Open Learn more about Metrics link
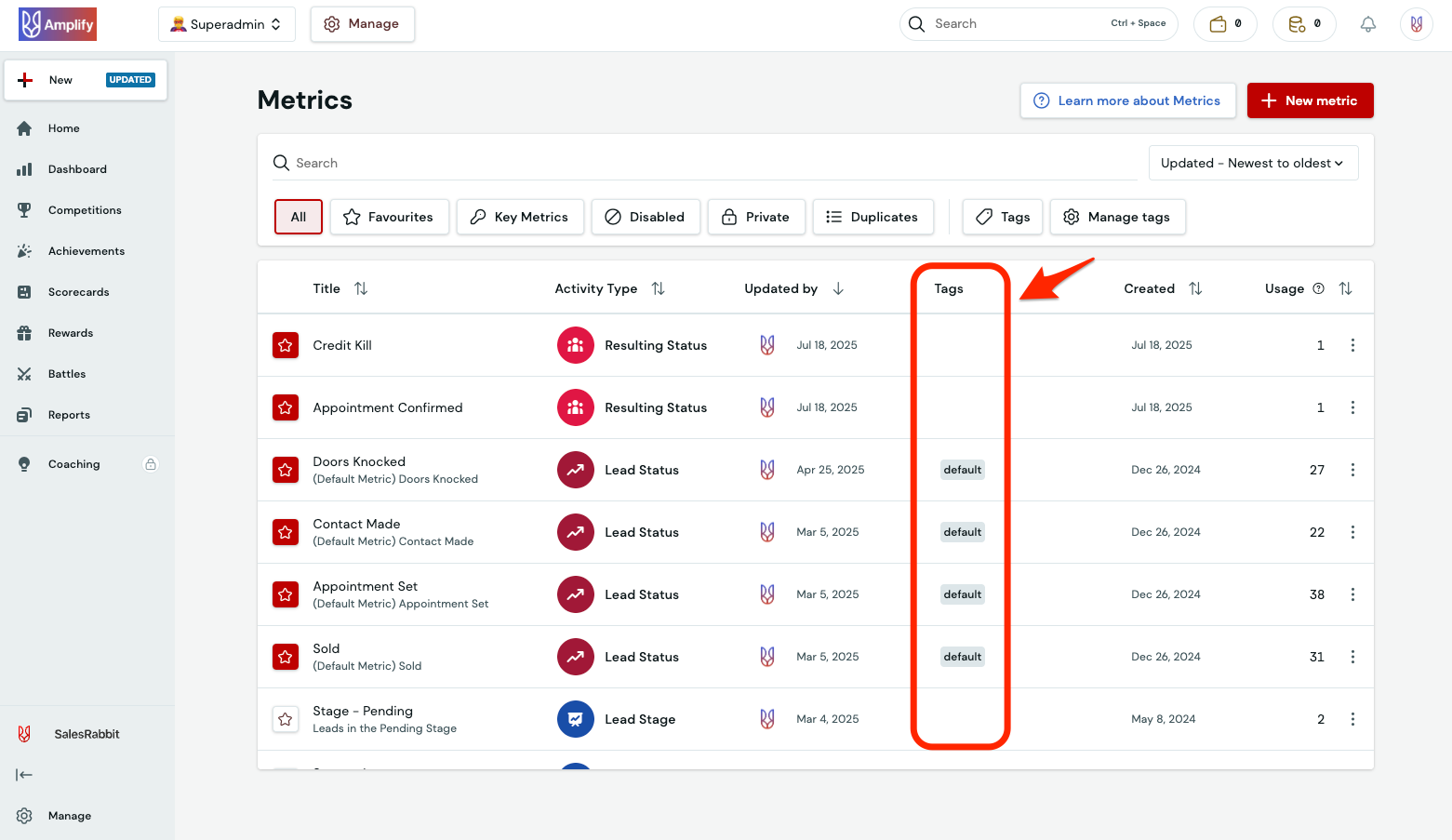 pyautogui.click(x=1127, y=100)
